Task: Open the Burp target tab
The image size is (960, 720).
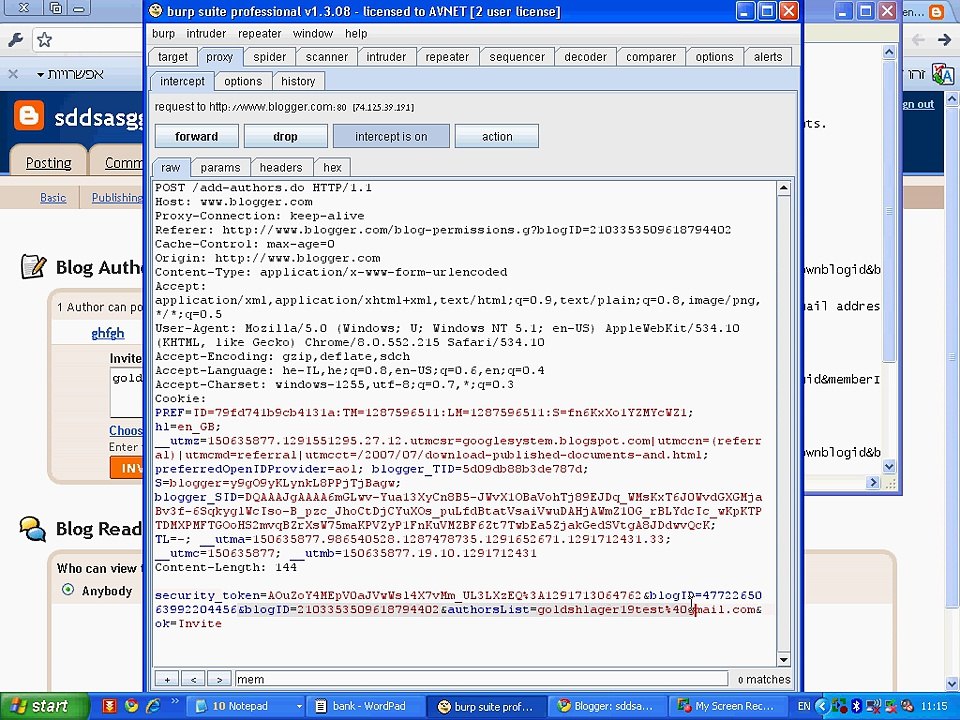Action: click(x=173, y=57)
